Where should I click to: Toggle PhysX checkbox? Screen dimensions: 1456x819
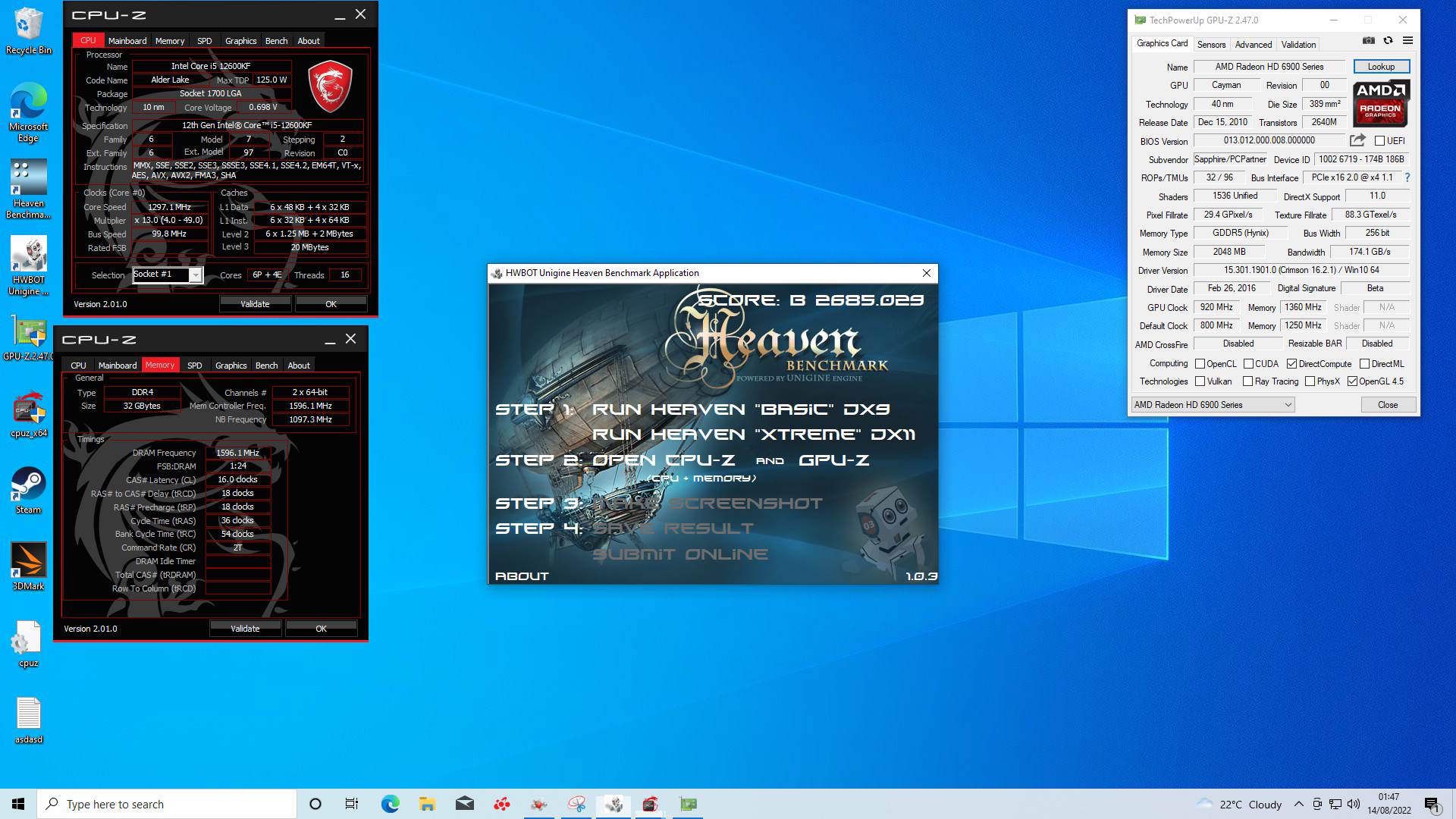(1310, 381)
